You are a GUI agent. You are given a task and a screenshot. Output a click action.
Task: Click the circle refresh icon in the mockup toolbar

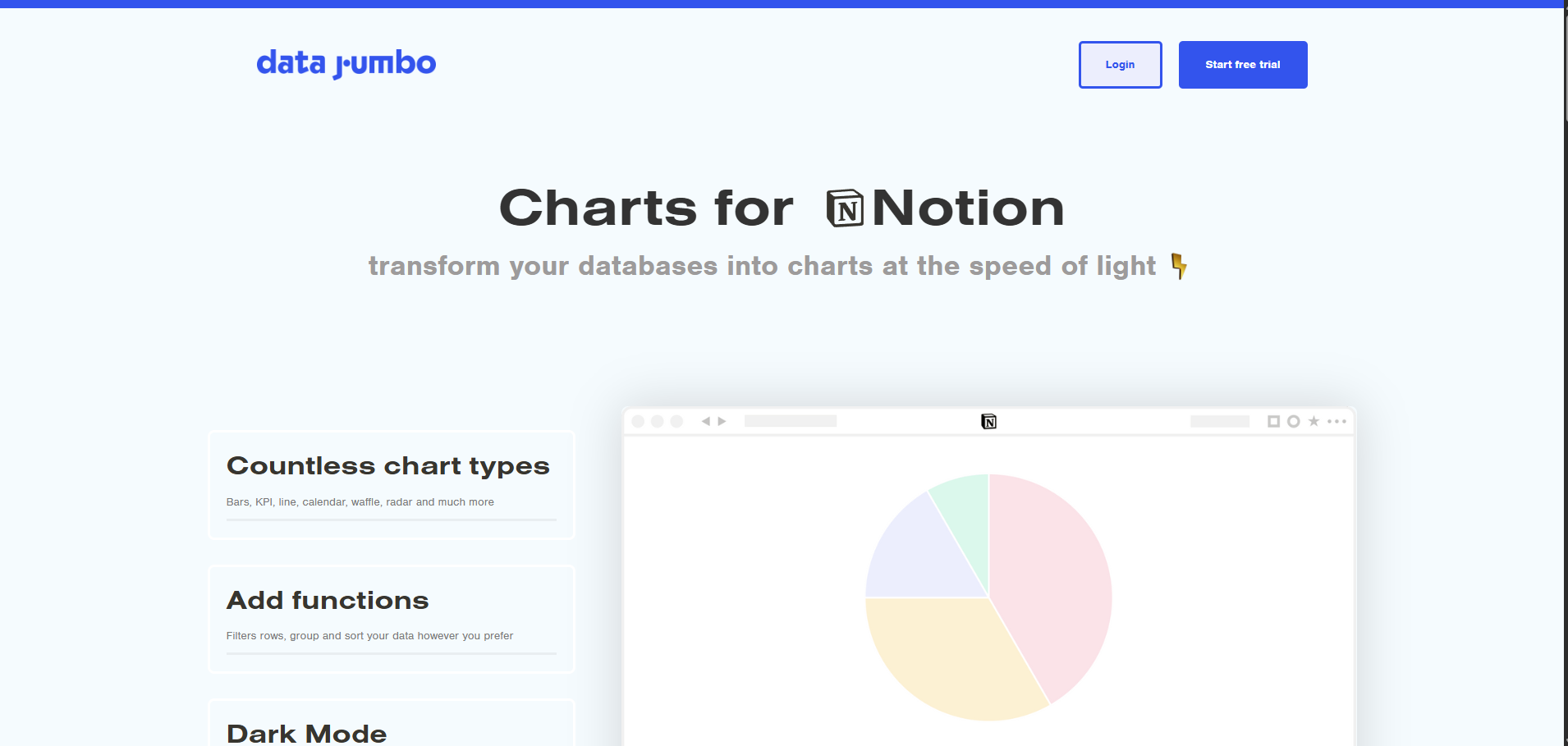pyautogui.click(x=1294, y=420)
